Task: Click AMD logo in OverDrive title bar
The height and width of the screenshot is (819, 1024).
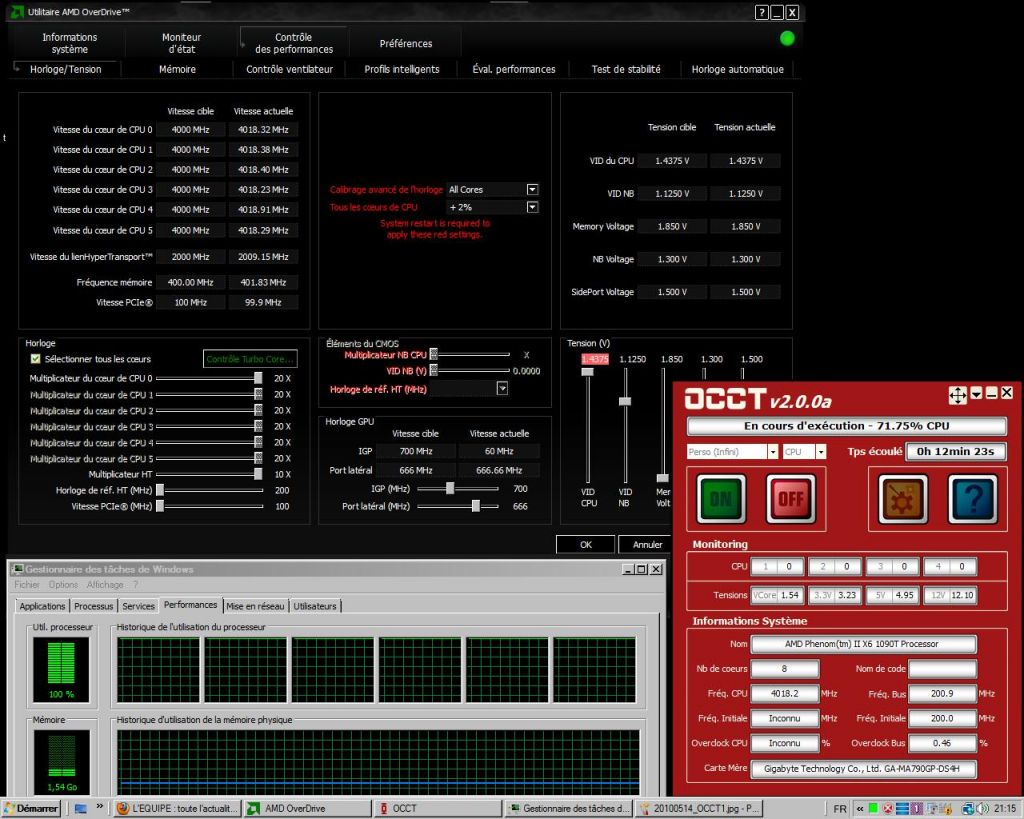Action: (x=17, y=12)
